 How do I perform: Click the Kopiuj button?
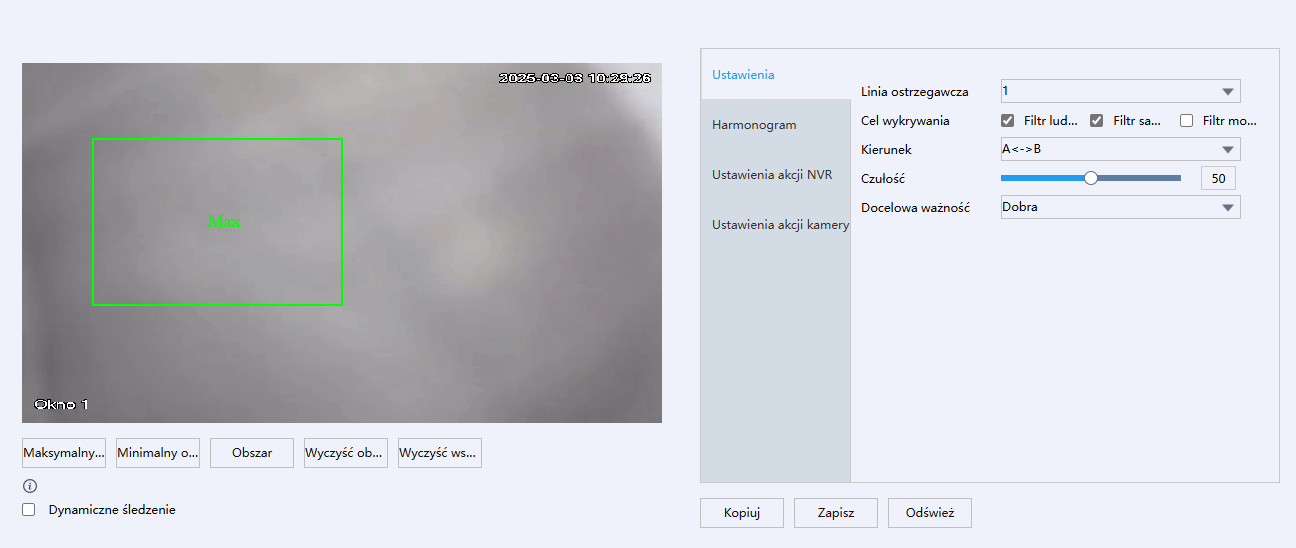[x=742, y=513]
